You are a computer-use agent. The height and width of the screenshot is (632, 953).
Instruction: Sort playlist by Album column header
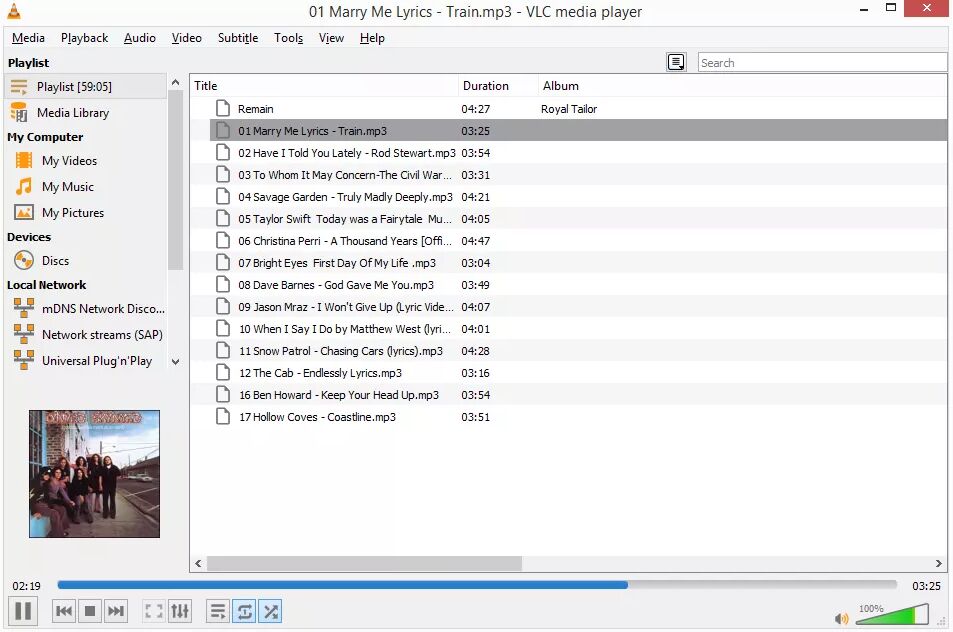click(x=743, y=86)
